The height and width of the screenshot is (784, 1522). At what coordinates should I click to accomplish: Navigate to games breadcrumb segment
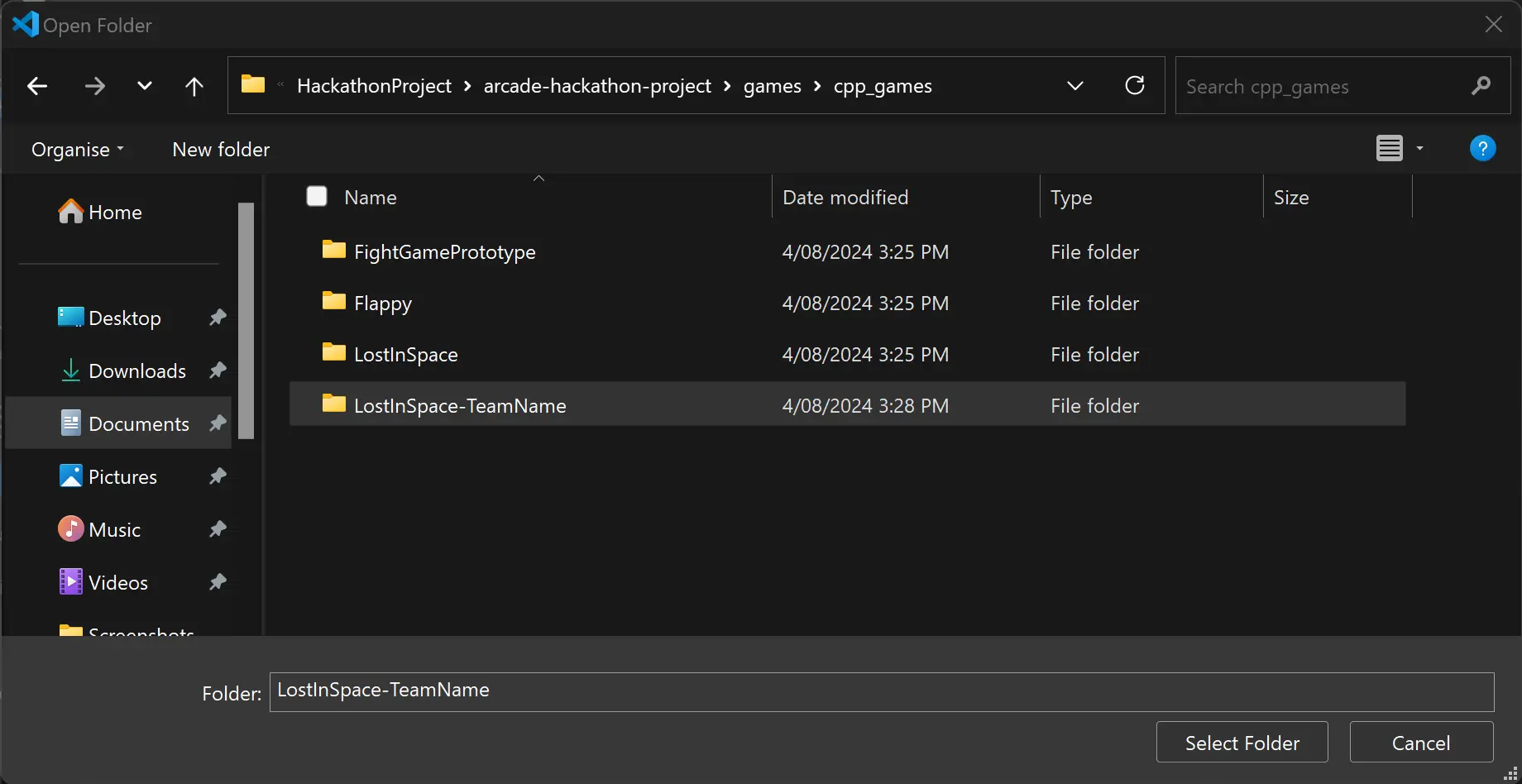coord(773,86)
